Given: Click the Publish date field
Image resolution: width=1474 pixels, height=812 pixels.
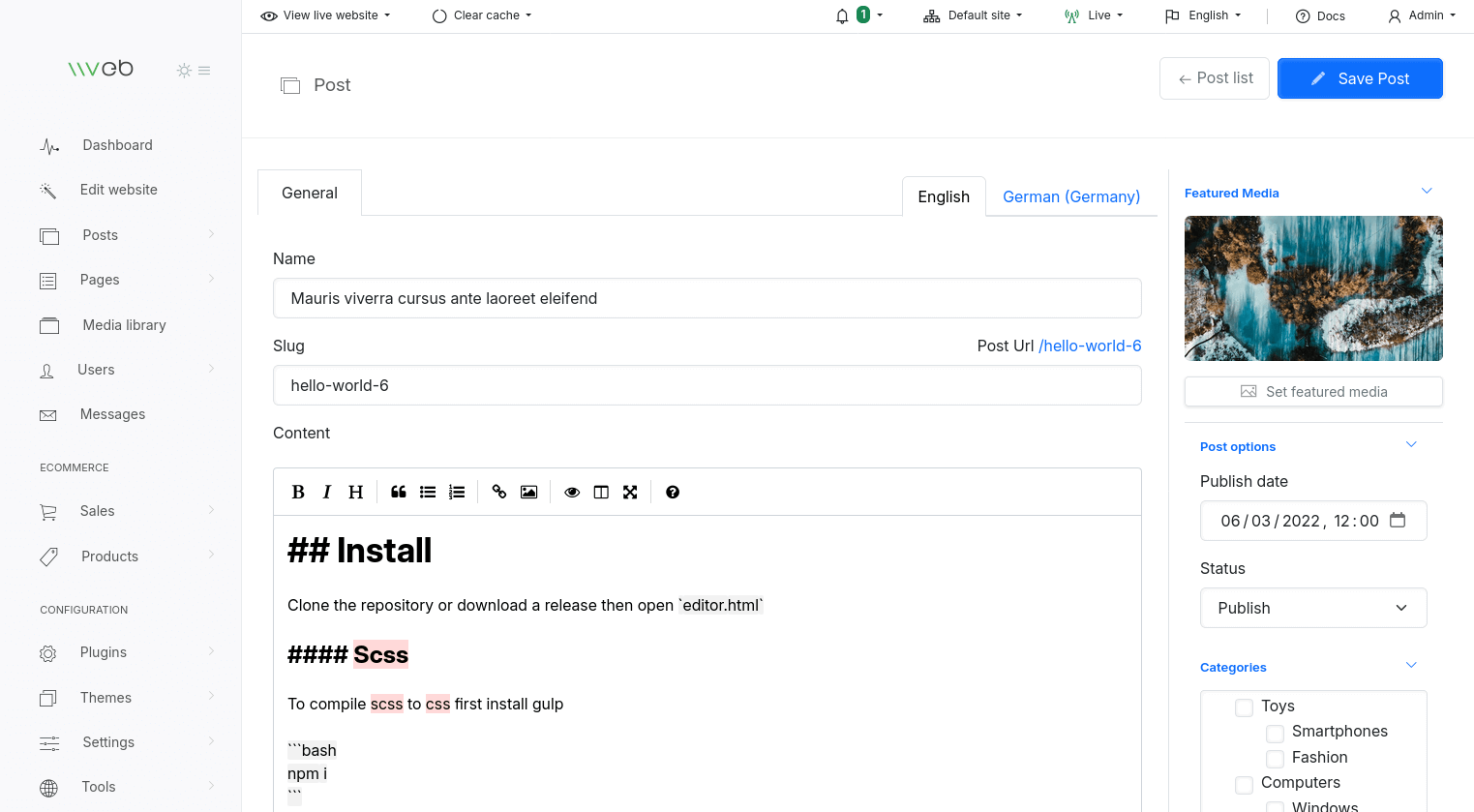Looking at the screenshot, I should [1313, 521].
